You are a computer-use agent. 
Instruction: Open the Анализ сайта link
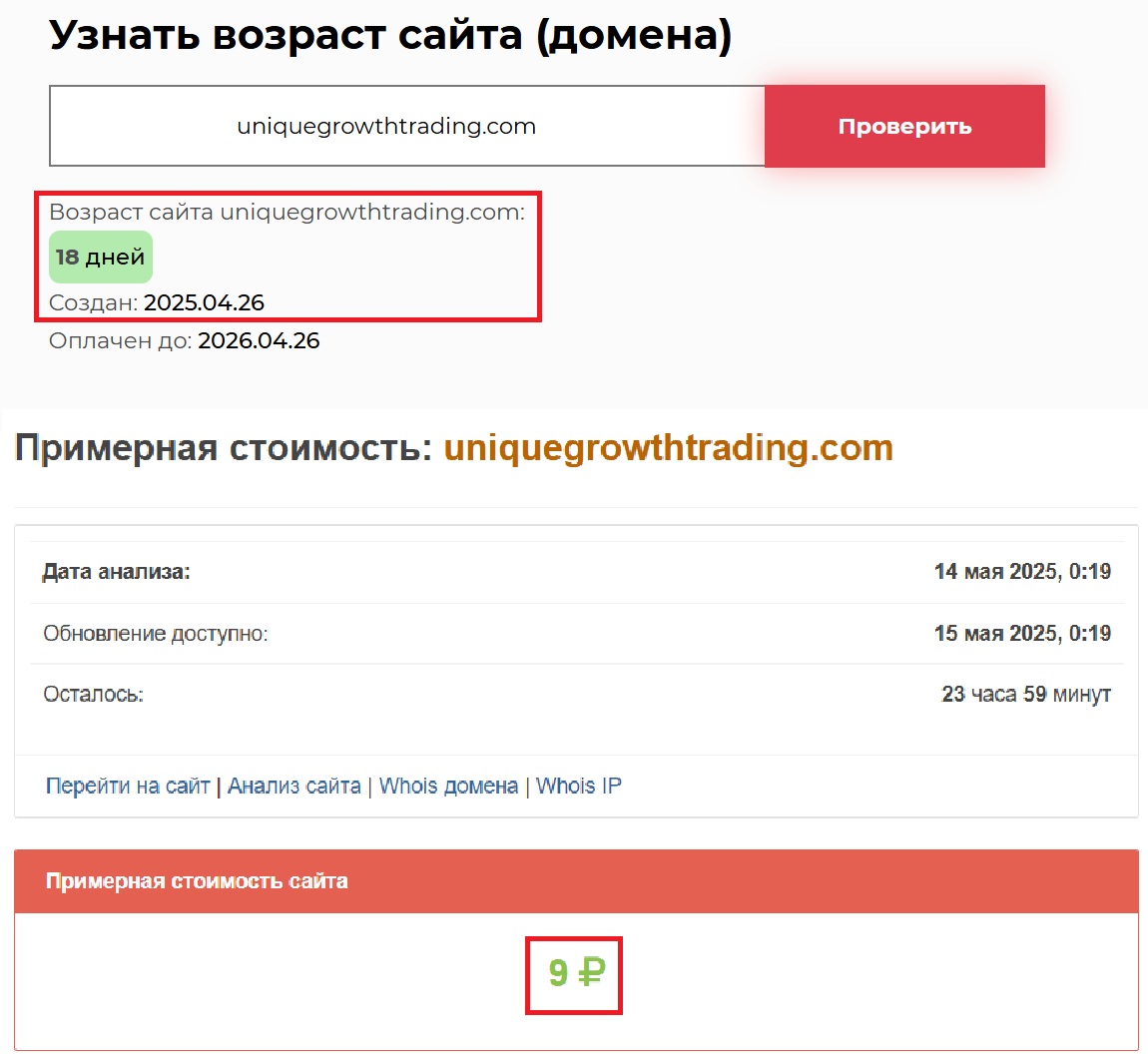(293, 786)
